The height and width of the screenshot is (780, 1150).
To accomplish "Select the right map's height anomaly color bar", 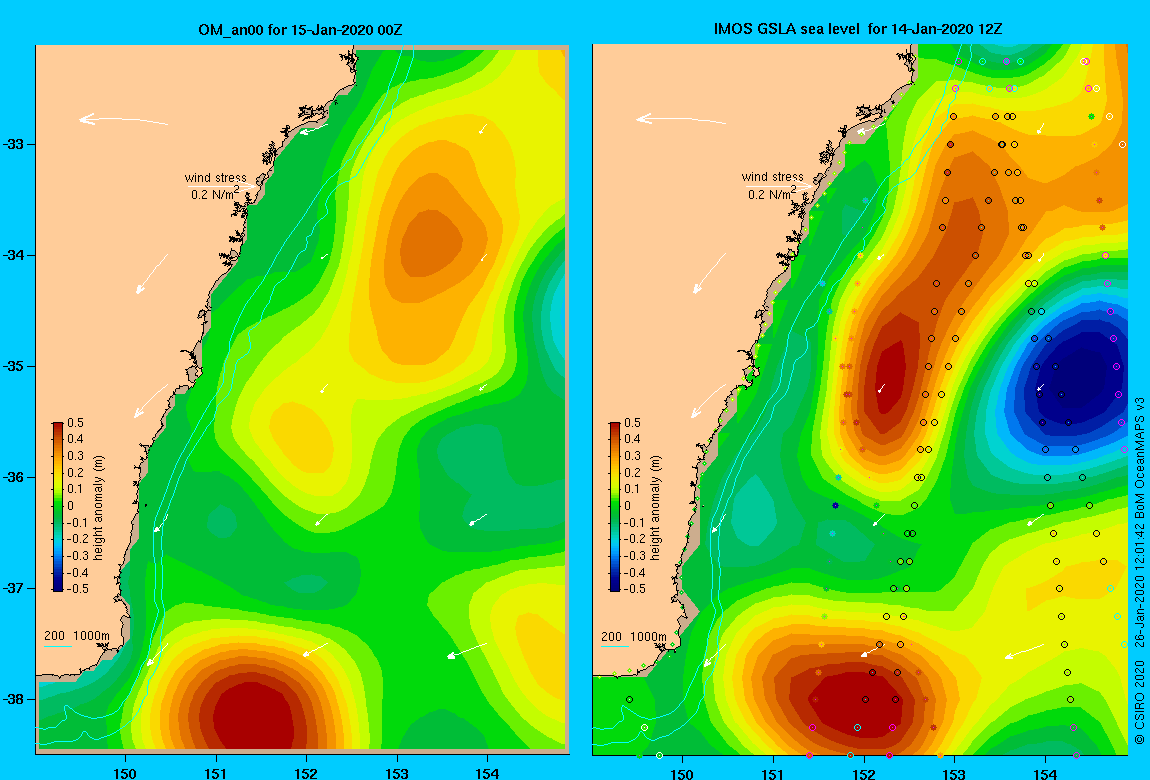I will pyautogui.click(x=615, y=507).
